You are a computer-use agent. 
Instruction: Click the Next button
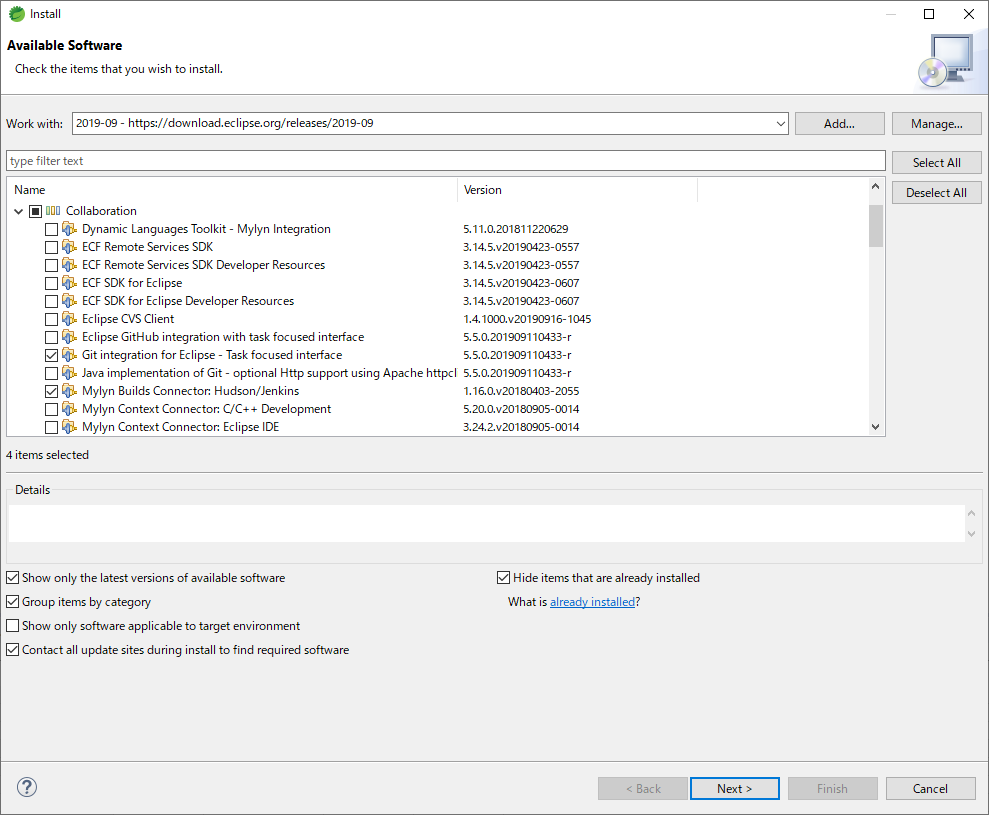(x=734, y=788)
